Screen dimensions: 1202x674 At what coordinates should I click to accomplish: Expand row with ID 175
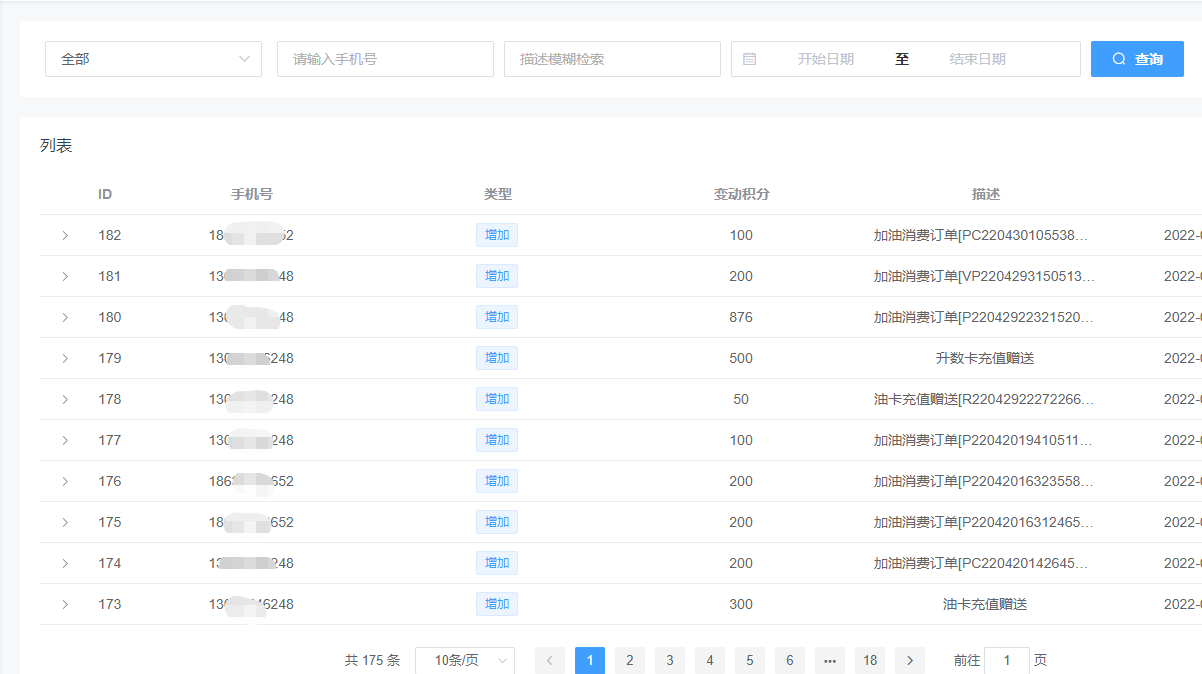tap(65, 523)
